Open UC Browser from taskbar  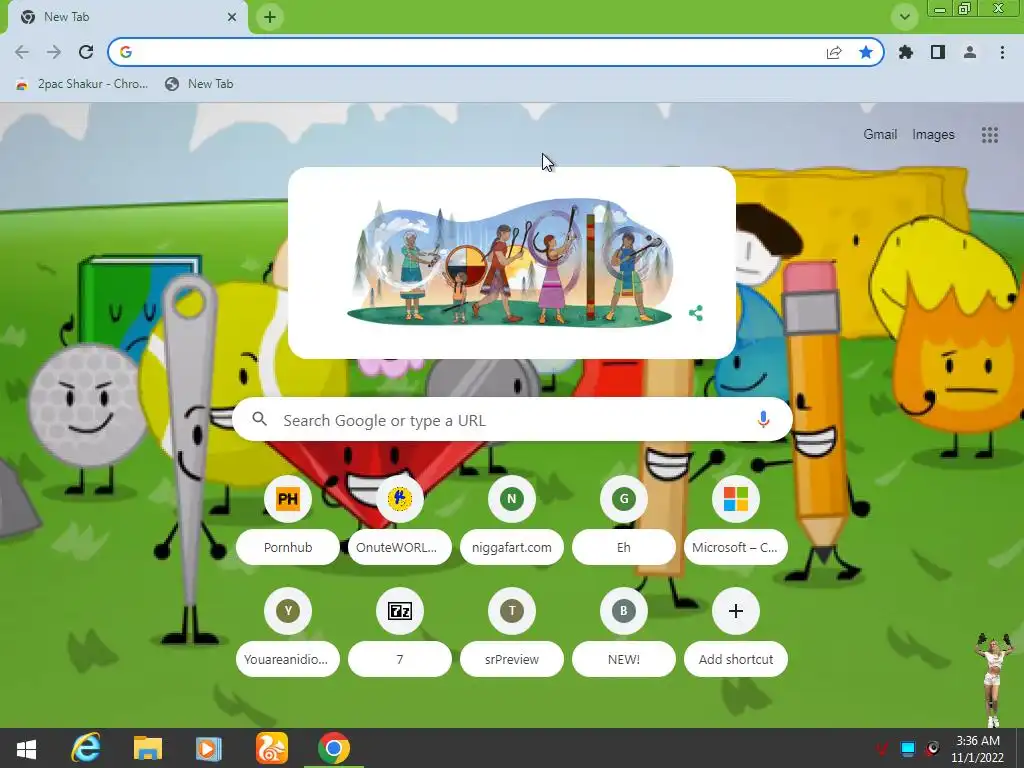click(272, 748)
